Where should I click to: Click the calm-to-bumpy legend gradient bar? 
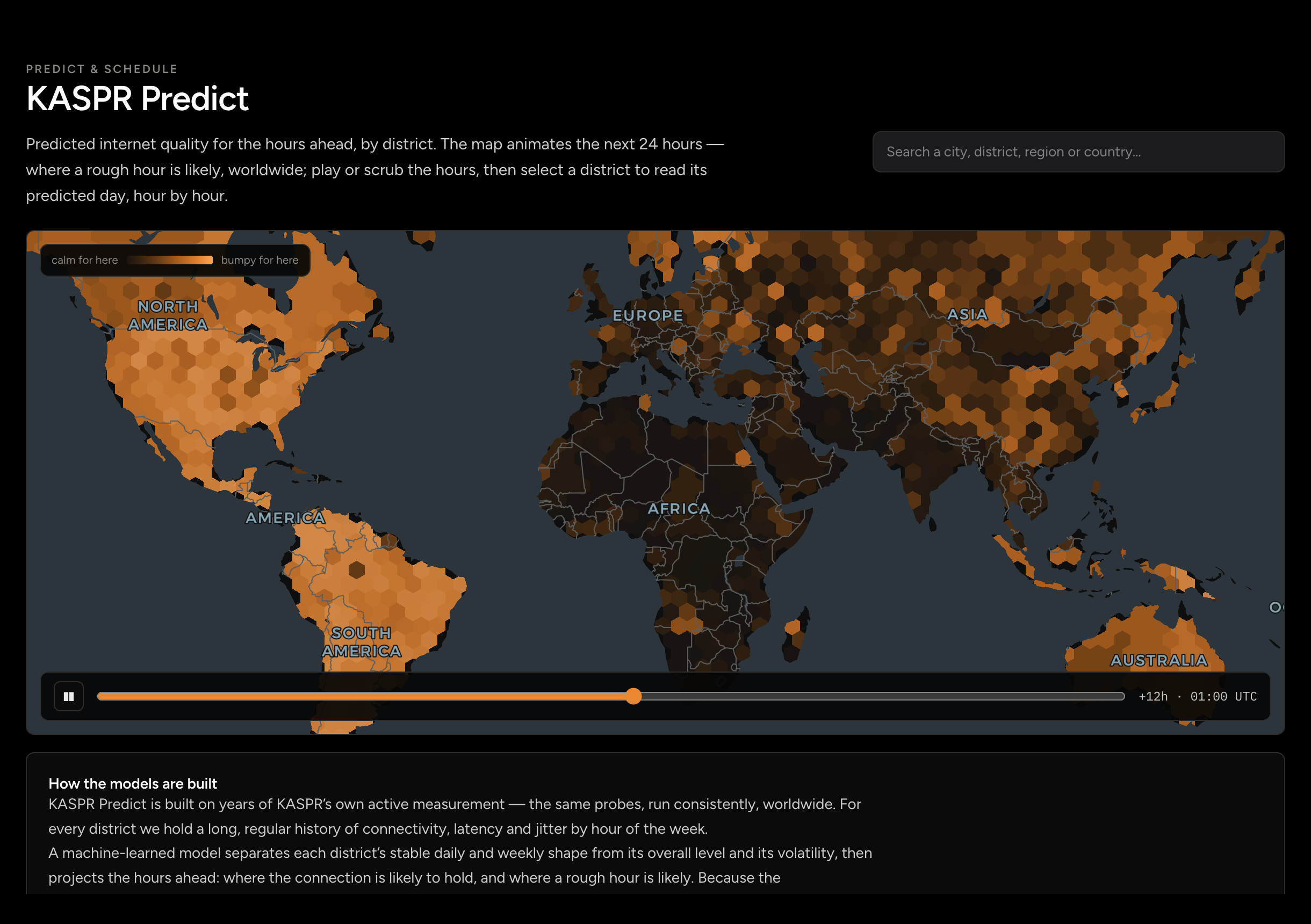click(x=170, y=260)
